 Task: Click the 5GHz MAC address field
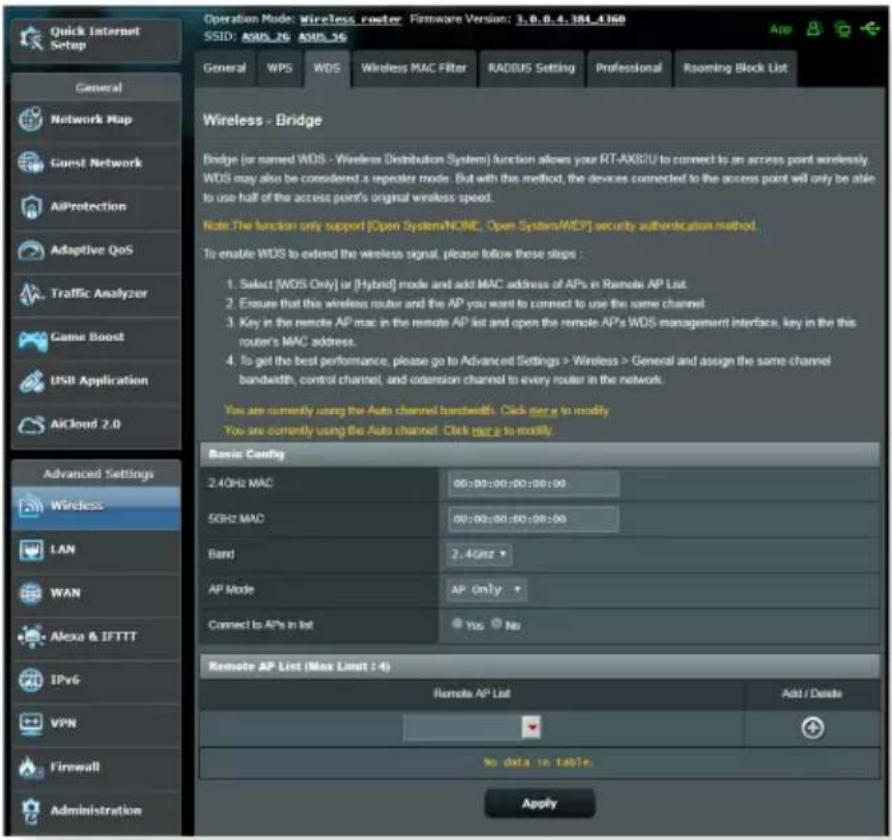coord(533,519)
